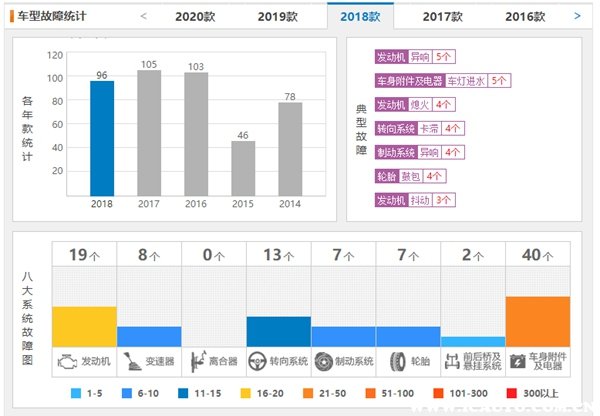The image size is (600, 416).
Task: Show next model years with right arrow
Action: pyautogui.click(x=577, y=16)
